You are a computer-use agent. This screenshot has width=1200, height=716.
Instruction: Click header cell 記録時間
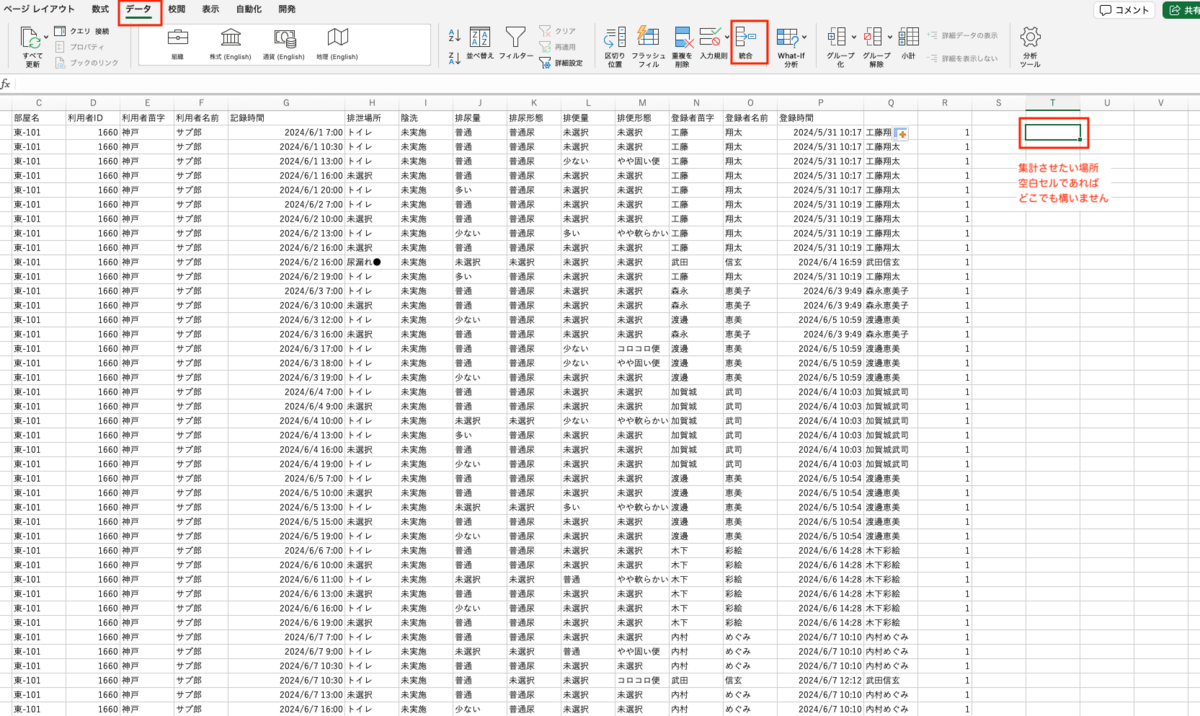pyautogui.click(x=286, y=117)
